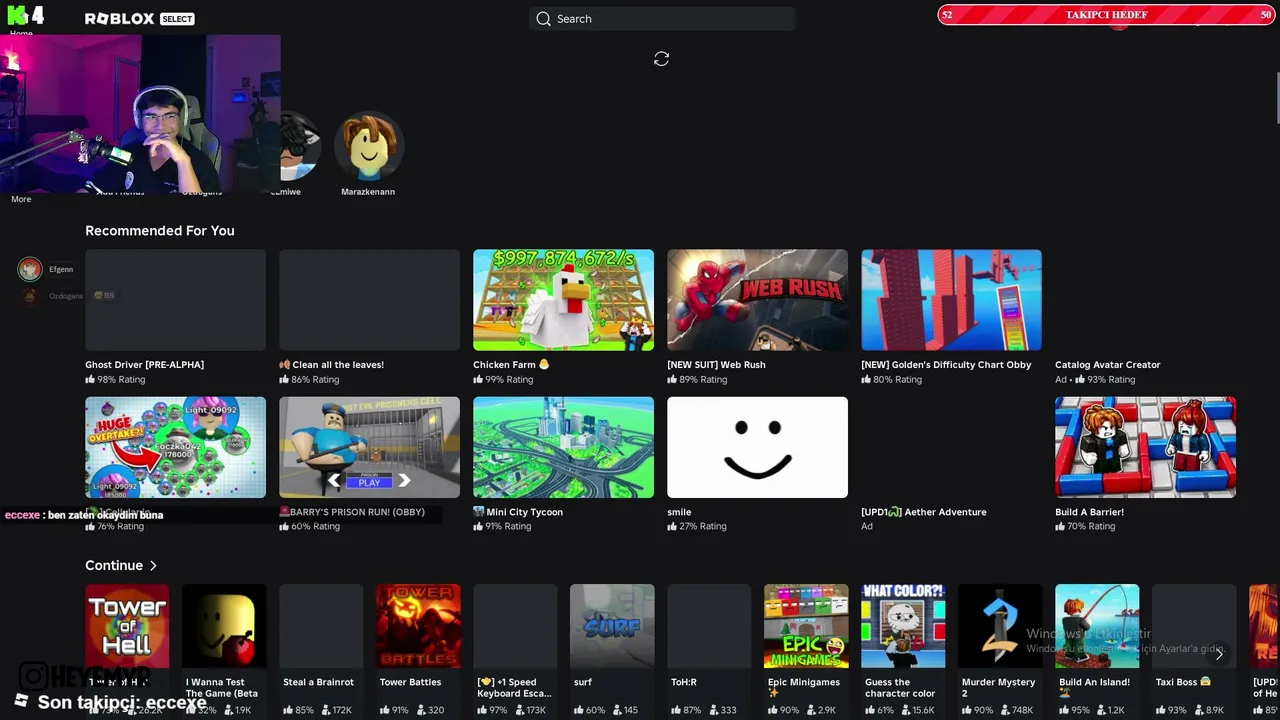Screen dimensions: 1280x720
Task: Open Ghost Driver [PRE-ALPHA] title
Action: coord(144,365)
